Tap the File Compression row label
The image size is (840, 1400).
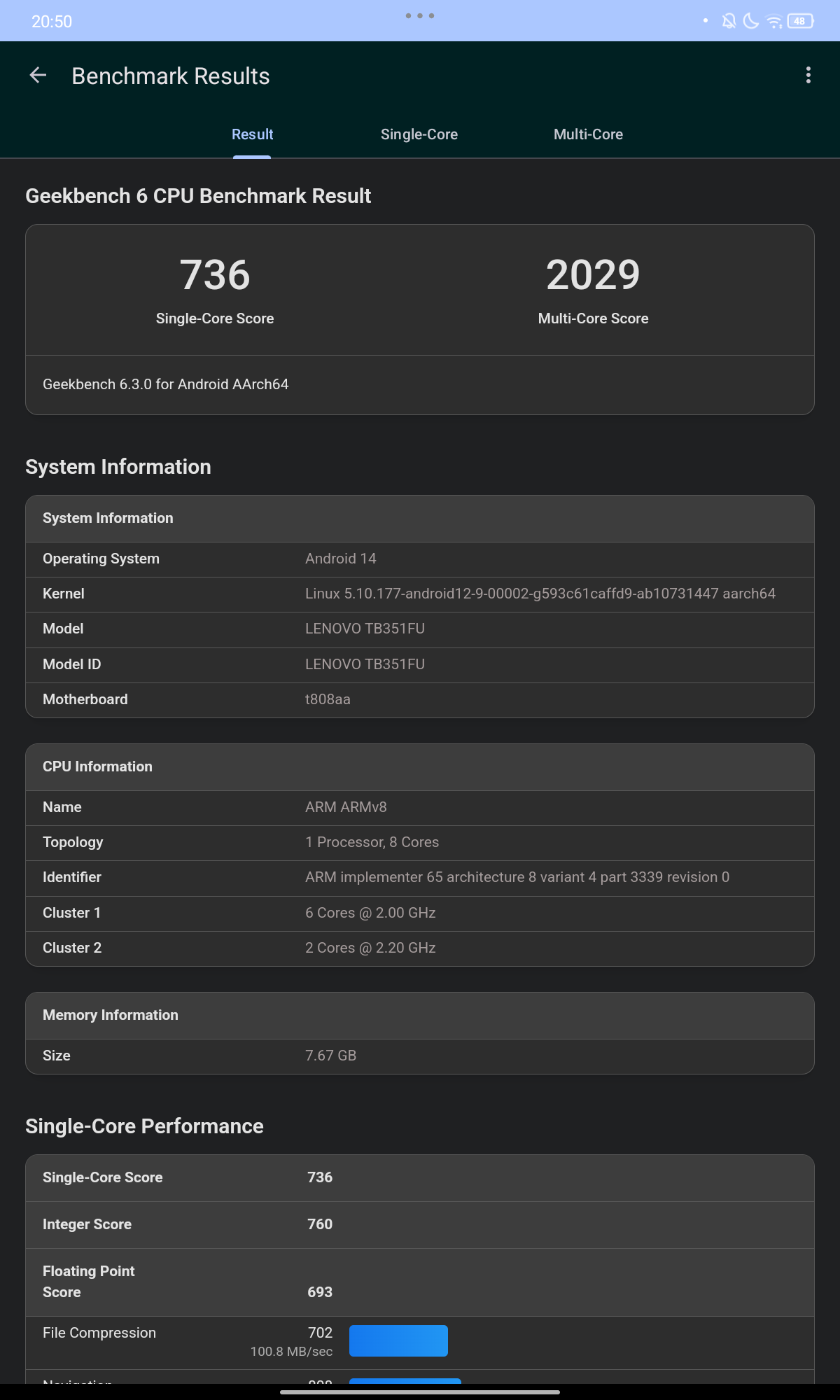pyautogui.click(x=99, y=1333)
